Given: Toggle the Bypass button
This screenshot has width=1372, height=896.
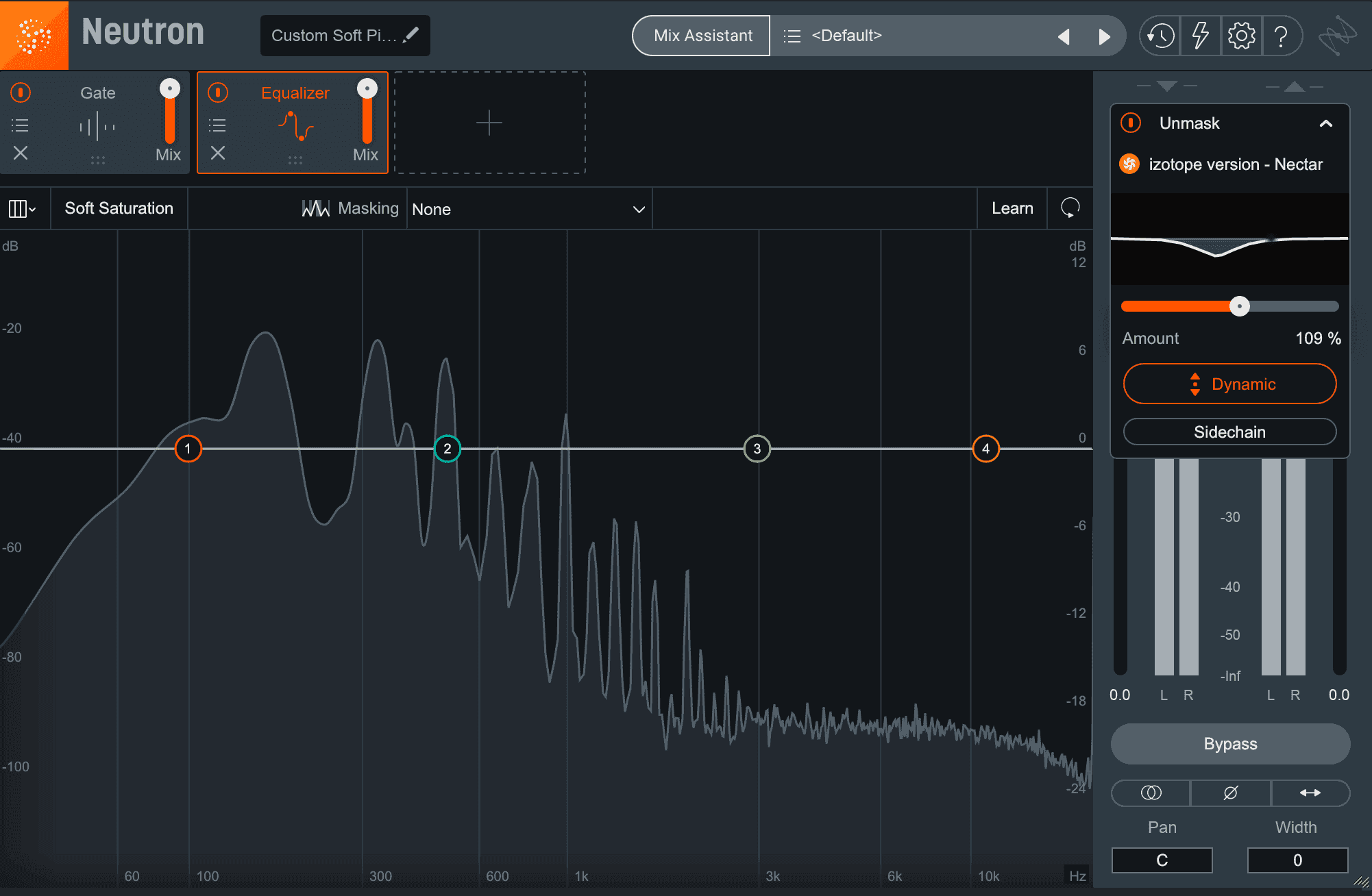Looking at the screenshot, I should (1230, 744).
